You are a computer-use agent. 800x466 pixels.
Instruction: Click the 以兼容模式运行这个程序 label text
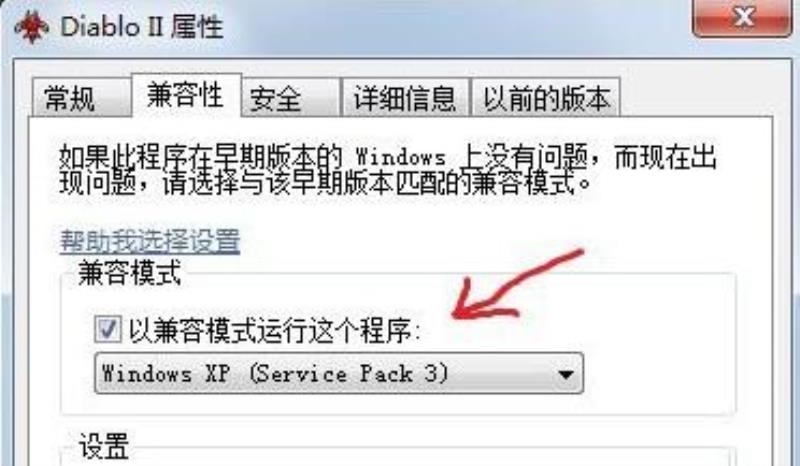click(274, 330)
